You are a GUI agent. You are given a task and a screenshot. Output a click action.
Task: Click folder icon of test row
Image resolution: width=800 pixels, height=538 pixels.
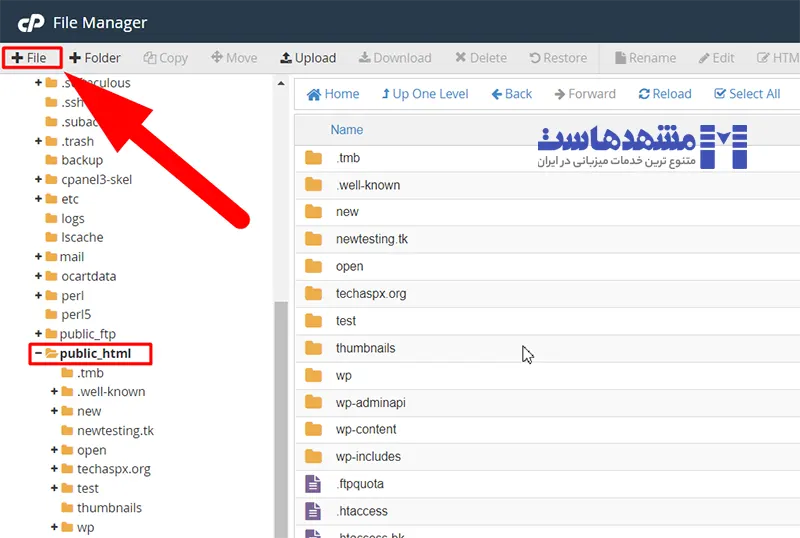313,321
